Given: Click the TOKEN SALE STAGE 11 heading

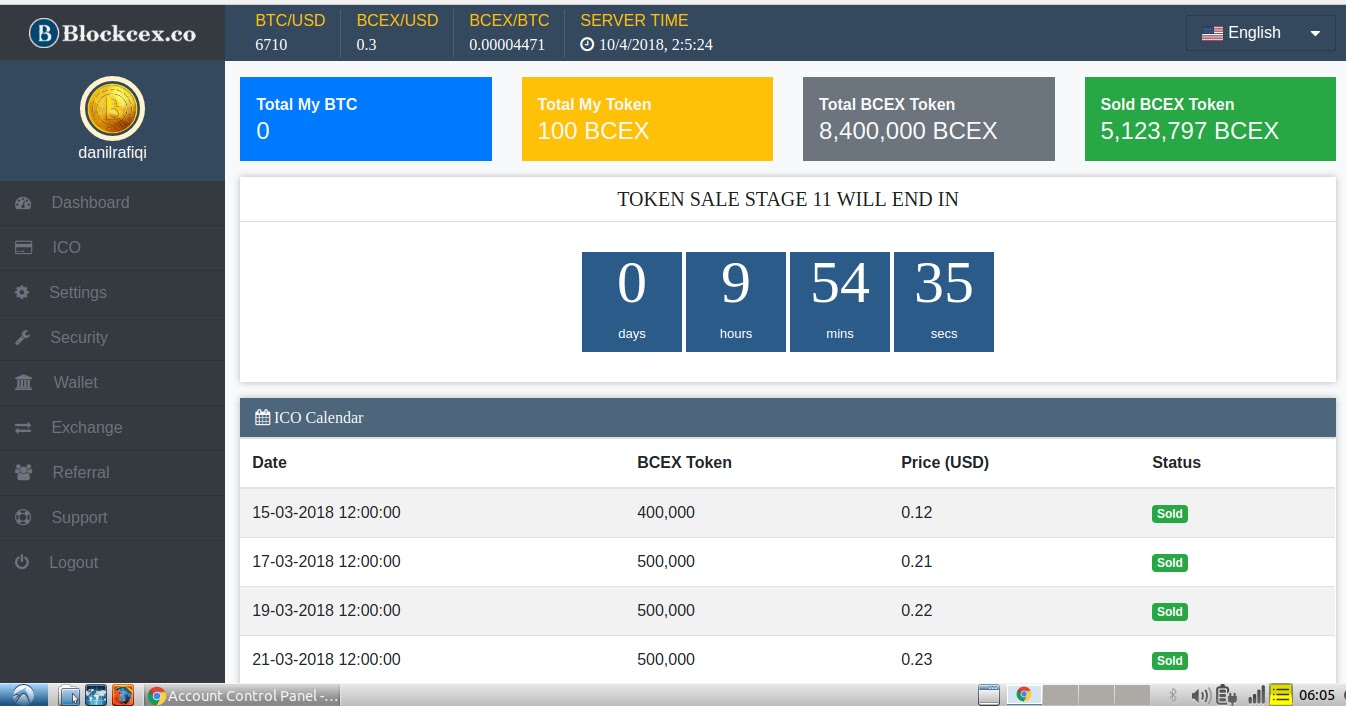Looking at the screenshot, I should pyautogui.click(x=788, y=200).
